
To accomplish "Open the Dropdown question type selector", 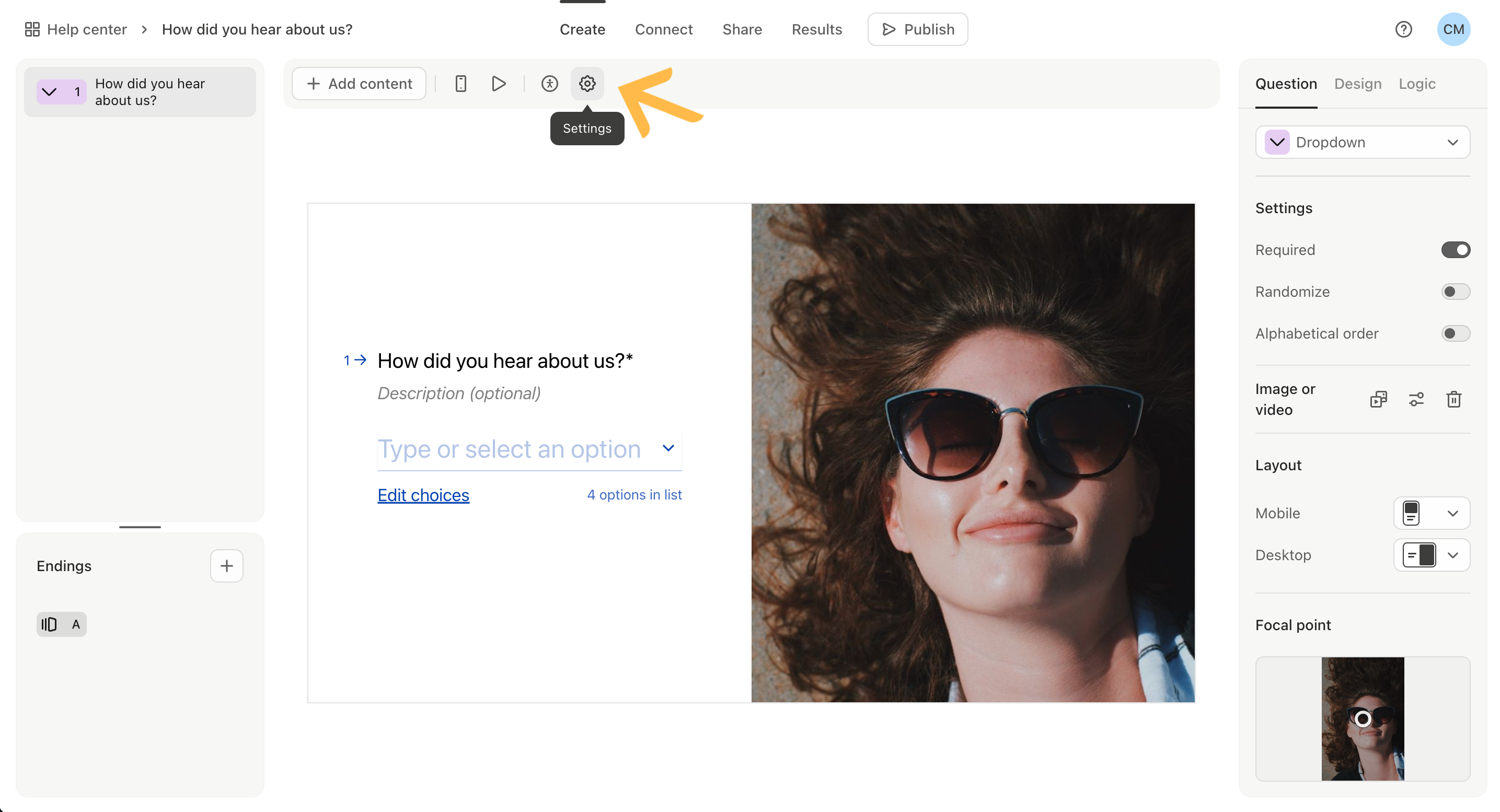I will coord(1363,143).
